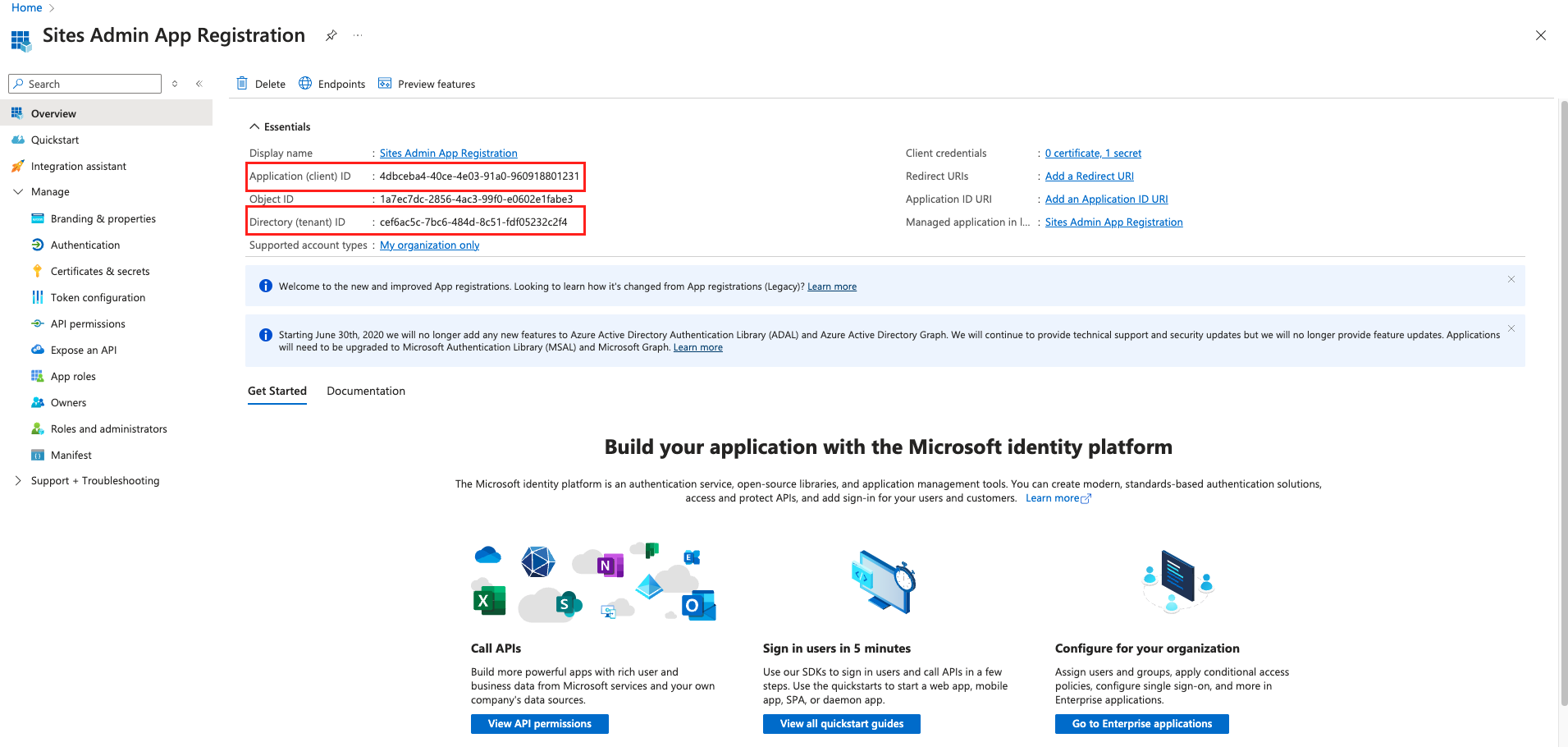
Task: Click the Roles and administrators icon
Action: click(37, 428)
